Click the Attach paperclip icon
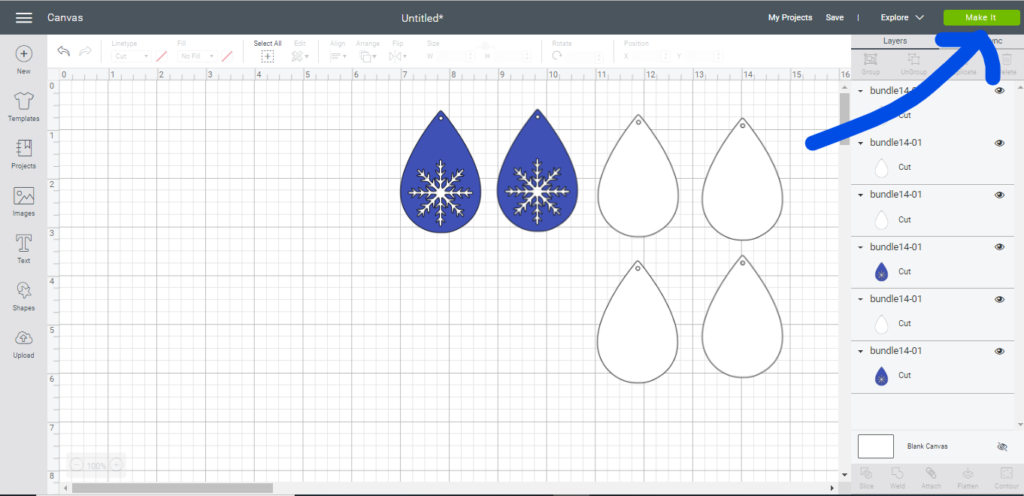This screenshot has width=1024, height=496. point(931,473)
